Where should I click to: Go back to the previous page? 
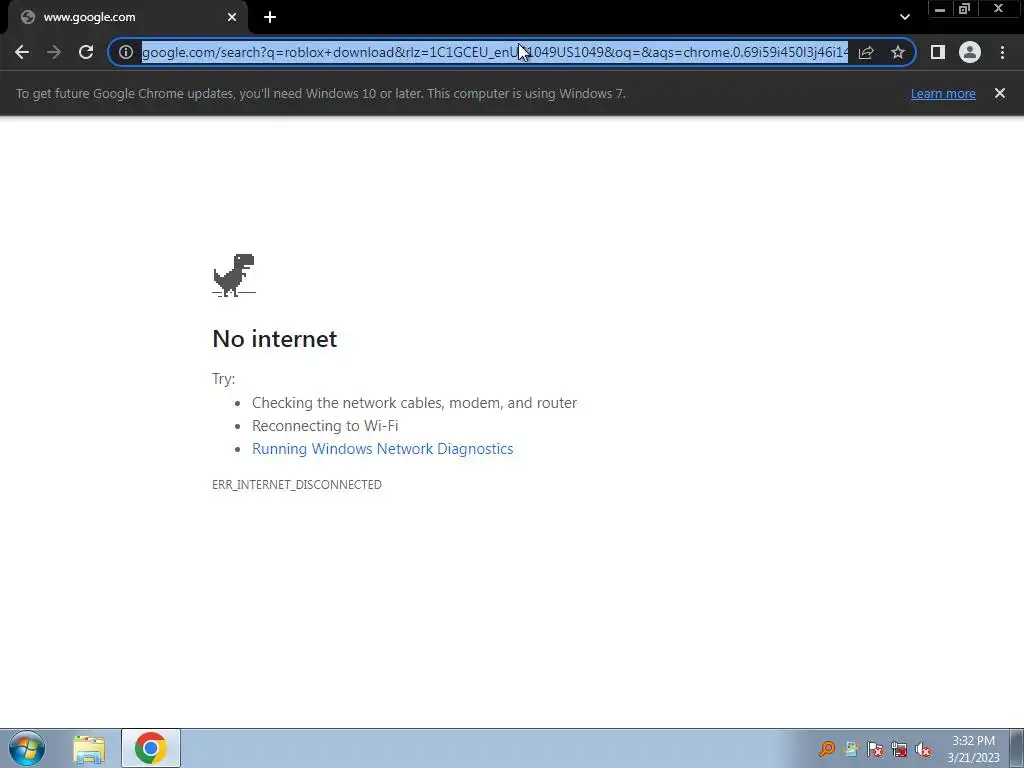(x=22, y=52)
